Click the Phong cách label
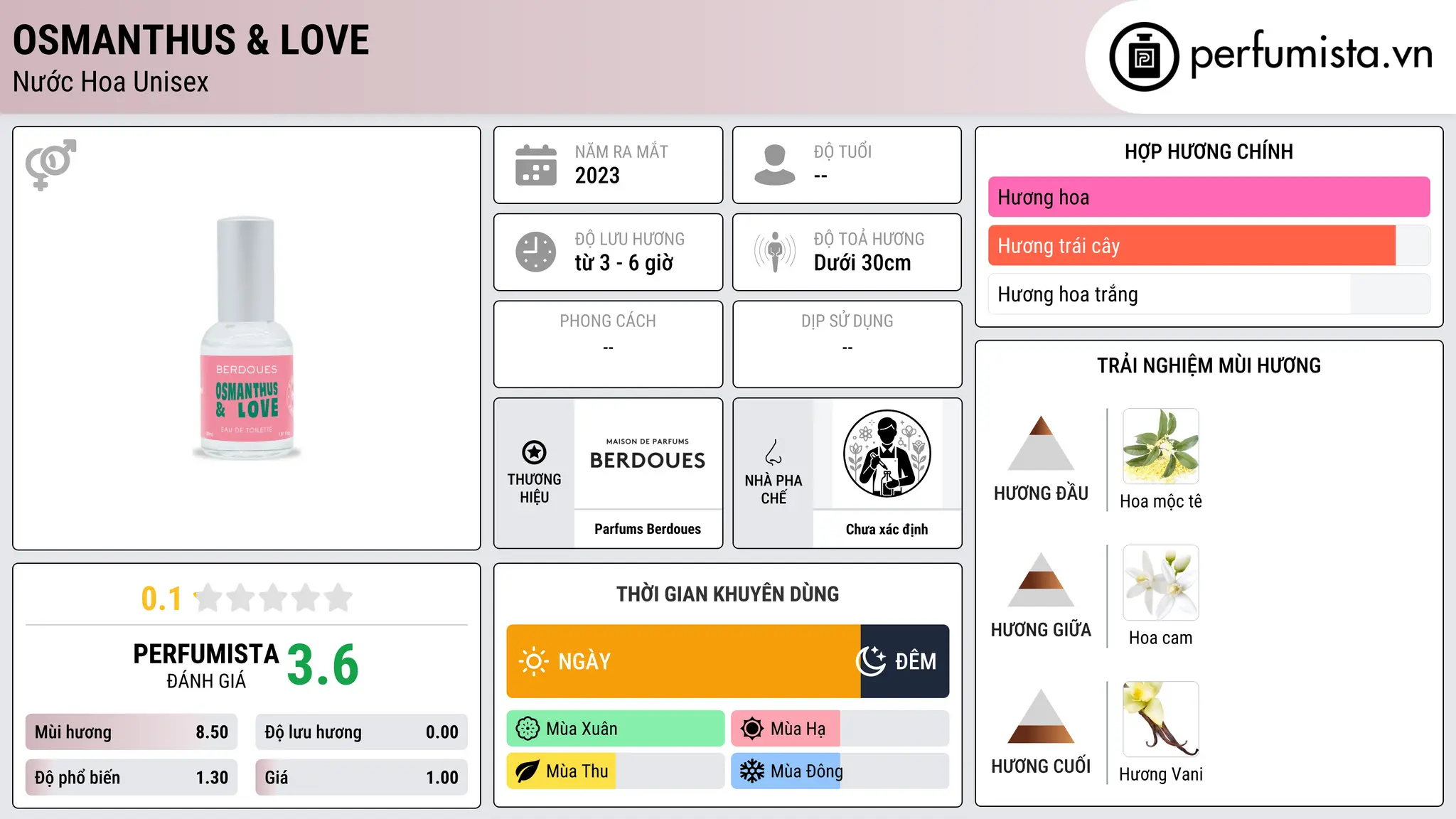The width and height of the screenshot is (1456, 819). click(x=608, y=321)
